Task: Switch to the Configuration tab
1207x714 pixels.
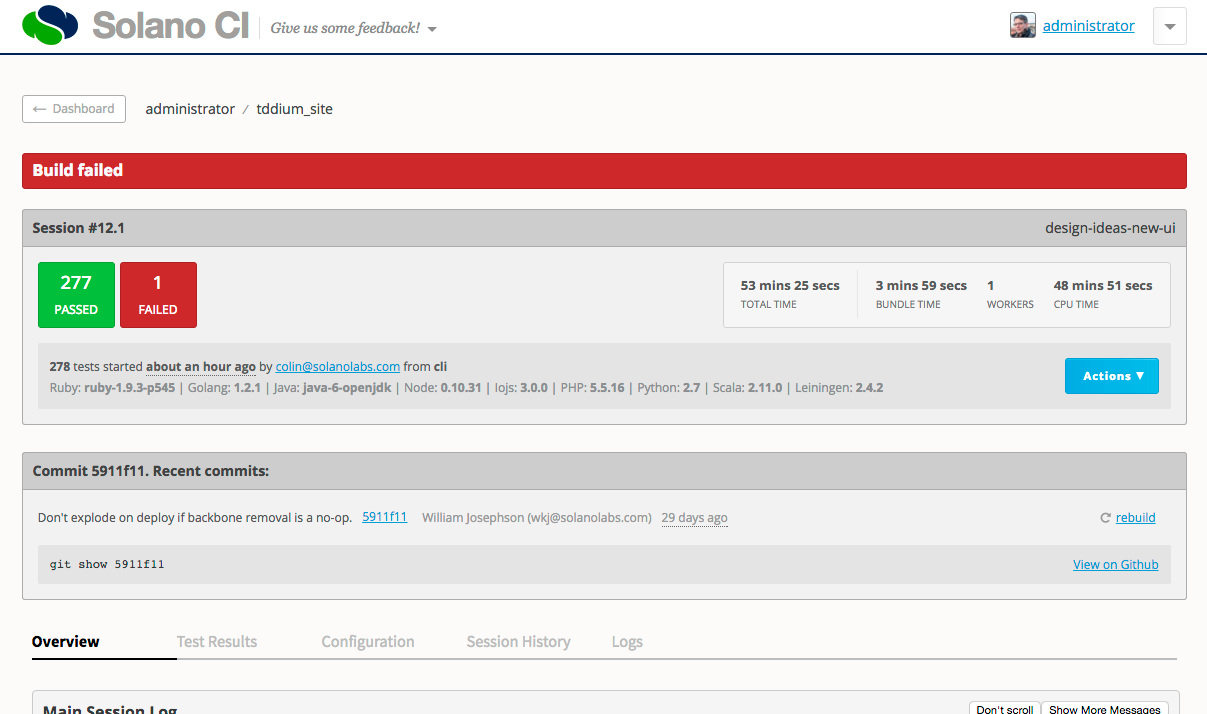Action: click(368, 642)
